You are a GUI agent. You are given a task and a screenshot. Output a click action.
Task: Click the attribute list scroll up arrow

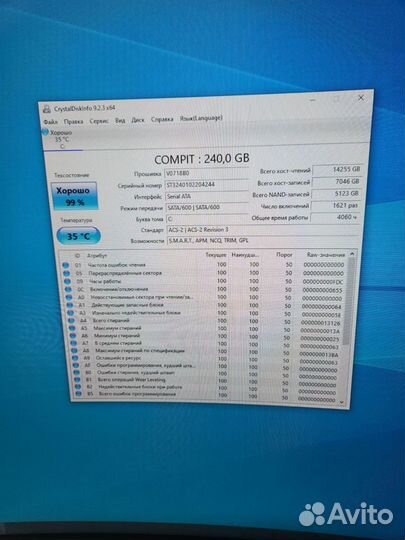coord(352,254)
